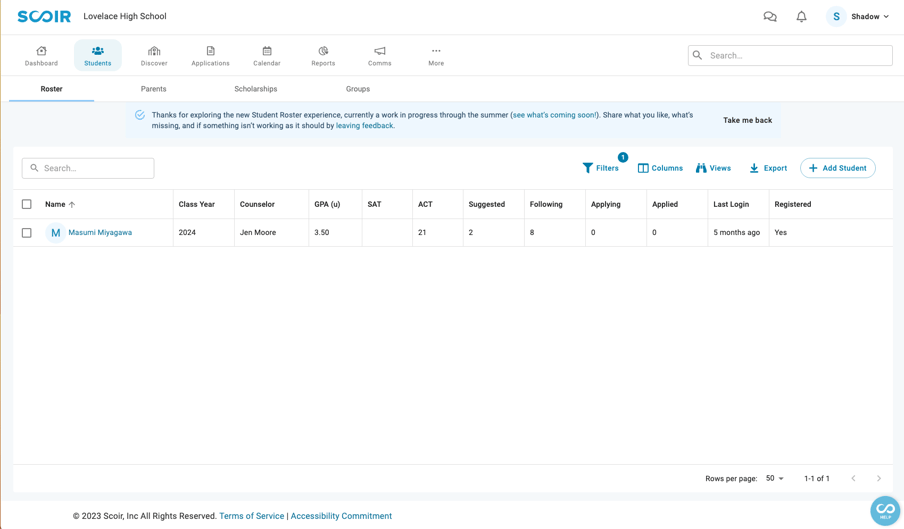The image size is (904, 529).
Task: Open the 'leaving feedback' link
Action: tap(364, 126)
